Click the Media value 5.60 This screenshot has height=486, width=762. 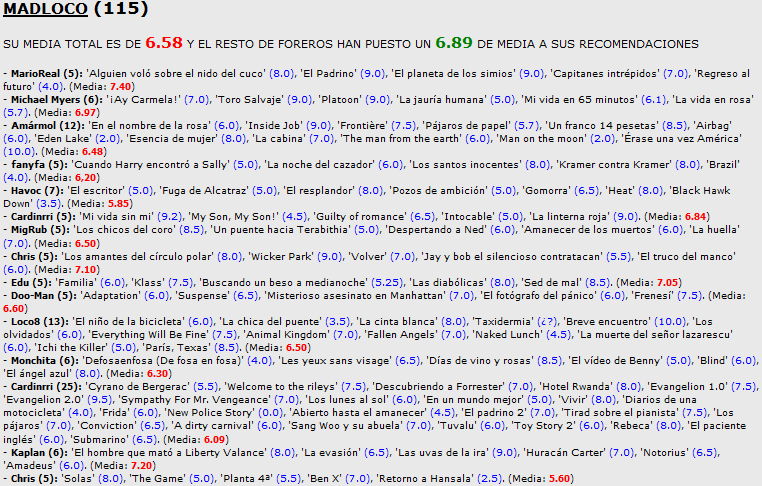559,478
